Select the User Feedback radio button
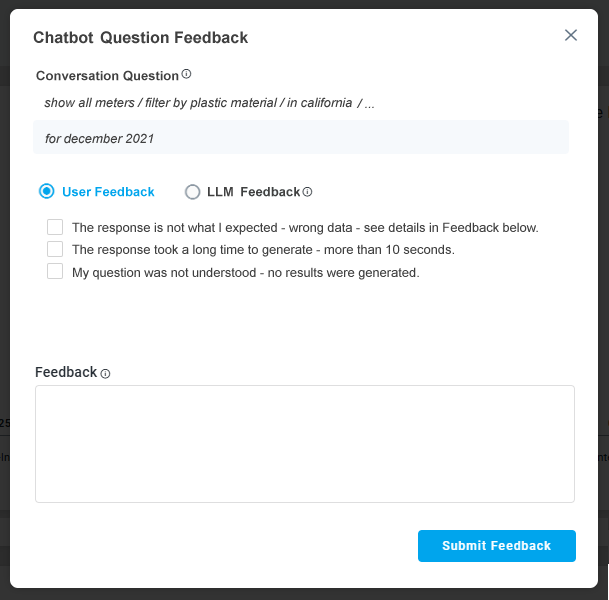This screenshot has height=600, width=609. tap(46, 191)
